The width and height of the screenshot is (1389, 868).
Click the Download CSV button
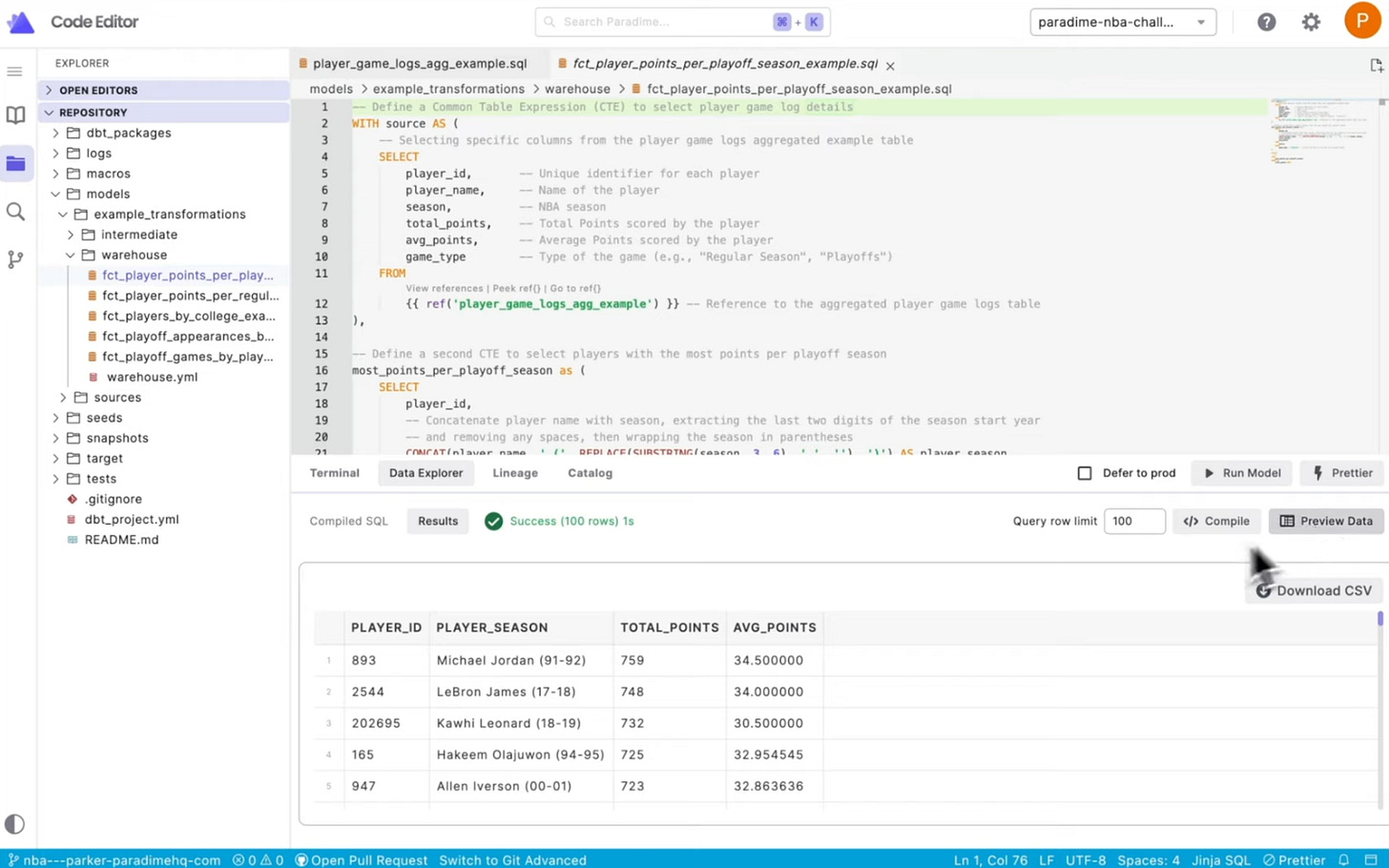click(1314, 590)
